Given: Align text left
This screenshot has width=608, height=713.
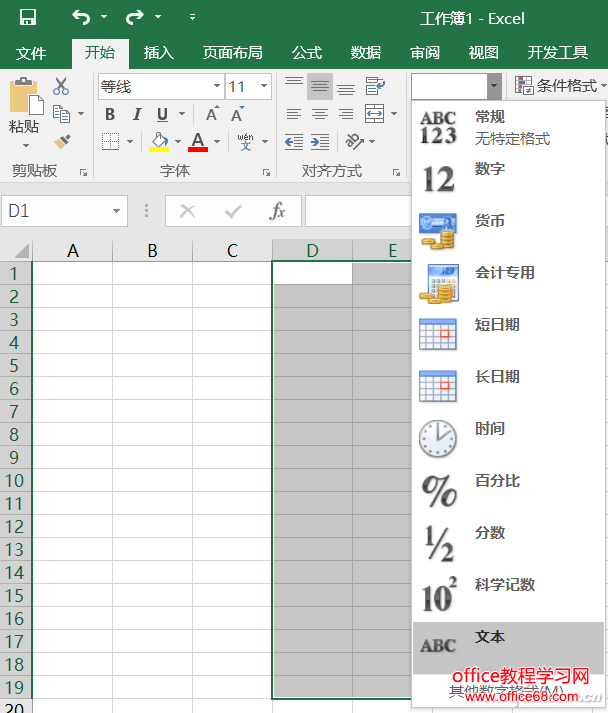Looking at the screenshot, I should [x=294, y=114].
